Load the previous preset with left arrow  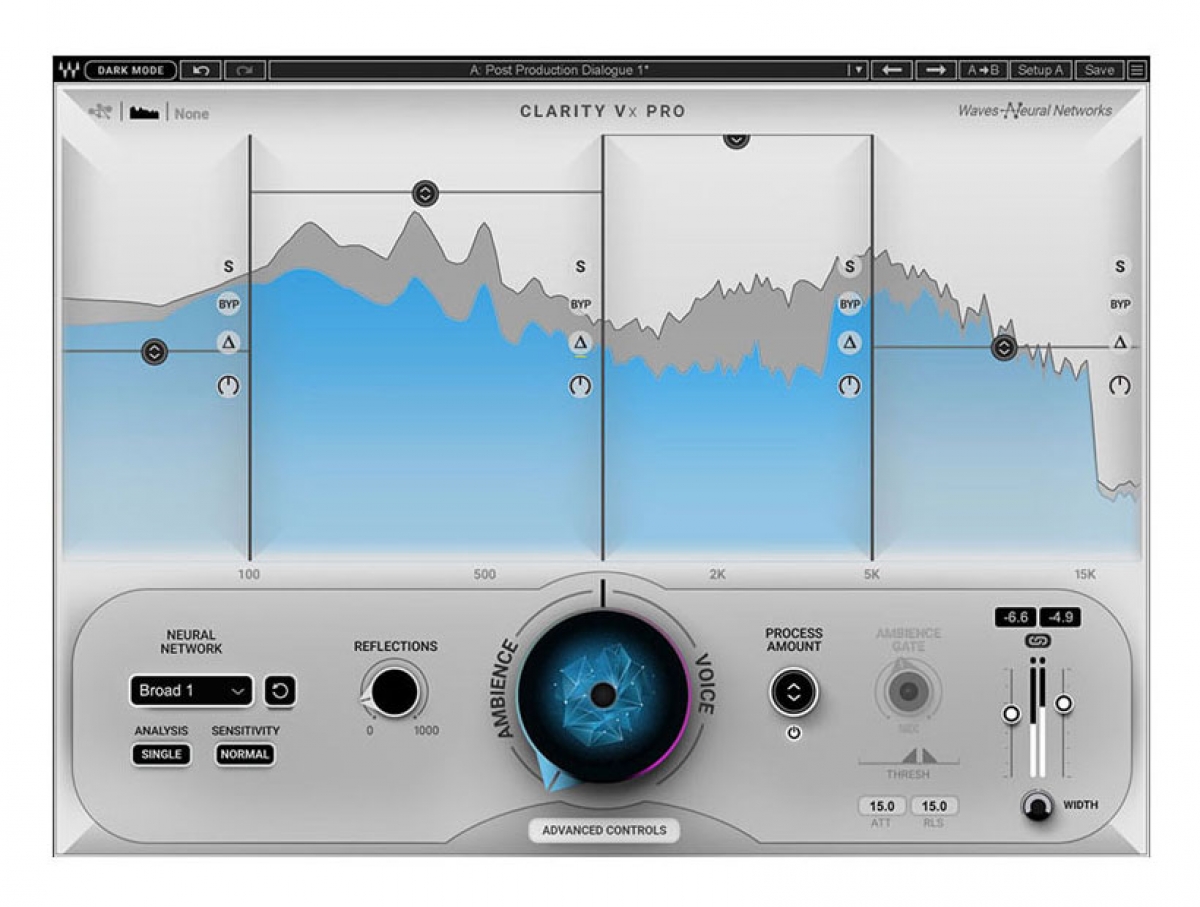(893, 70)
